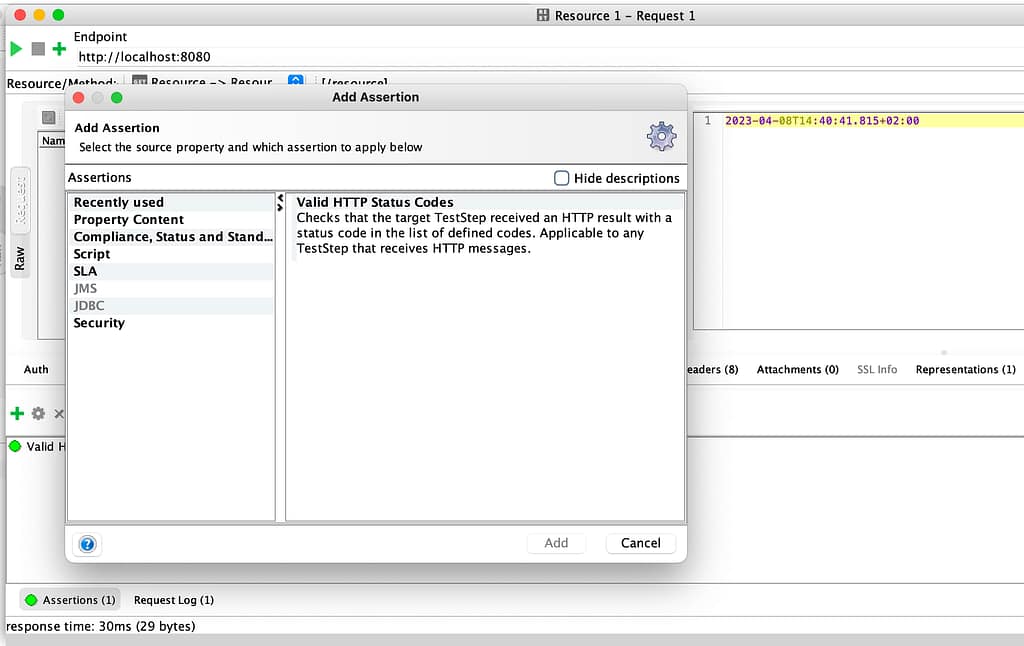Image resolution: width=1024 pixels, height=646 pixels.
Task: Click the Cancel button
Action: click(640, 543)
